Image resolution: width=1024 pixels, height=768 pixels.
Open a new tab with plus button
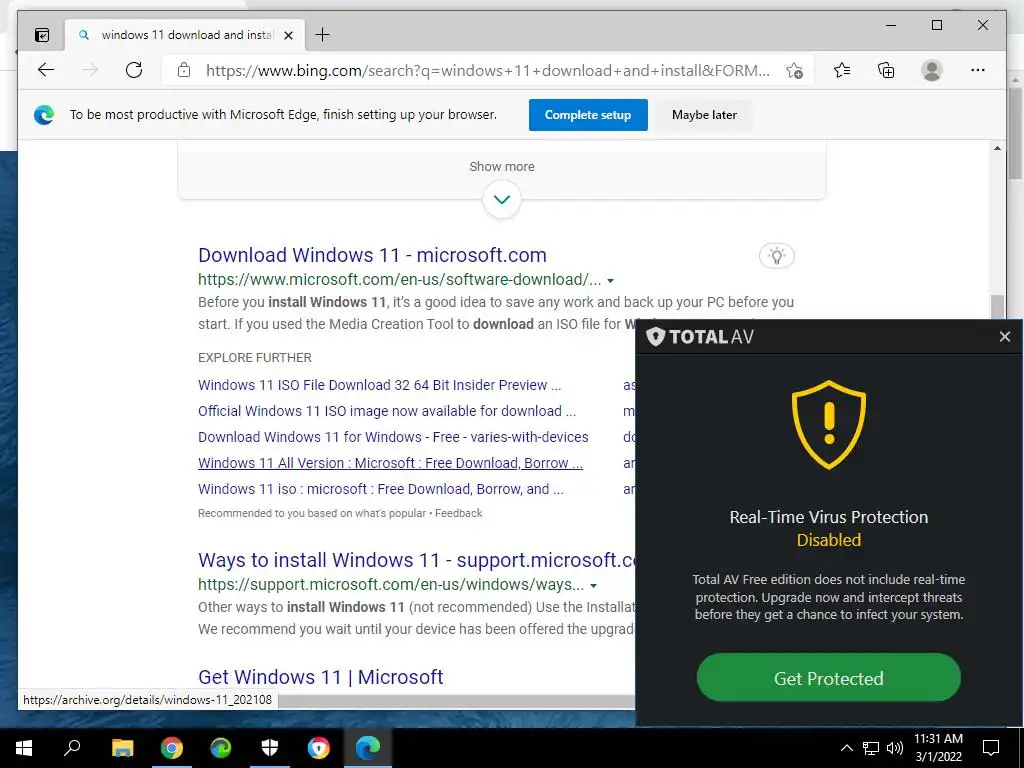coord(323,35)
